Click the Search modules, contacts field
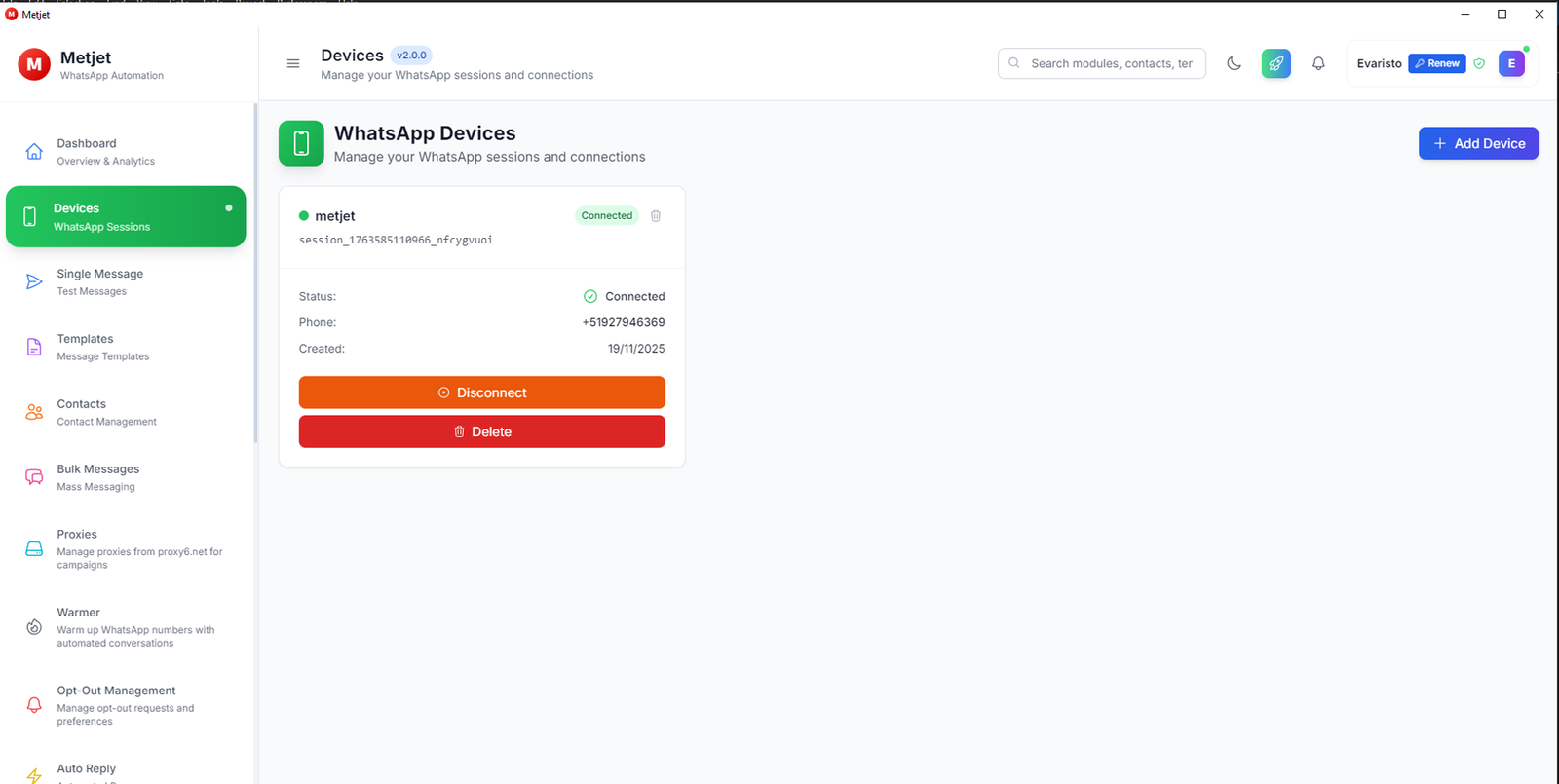The width and height of the screenshot is (1559, 784). [x=1102, y=63]
